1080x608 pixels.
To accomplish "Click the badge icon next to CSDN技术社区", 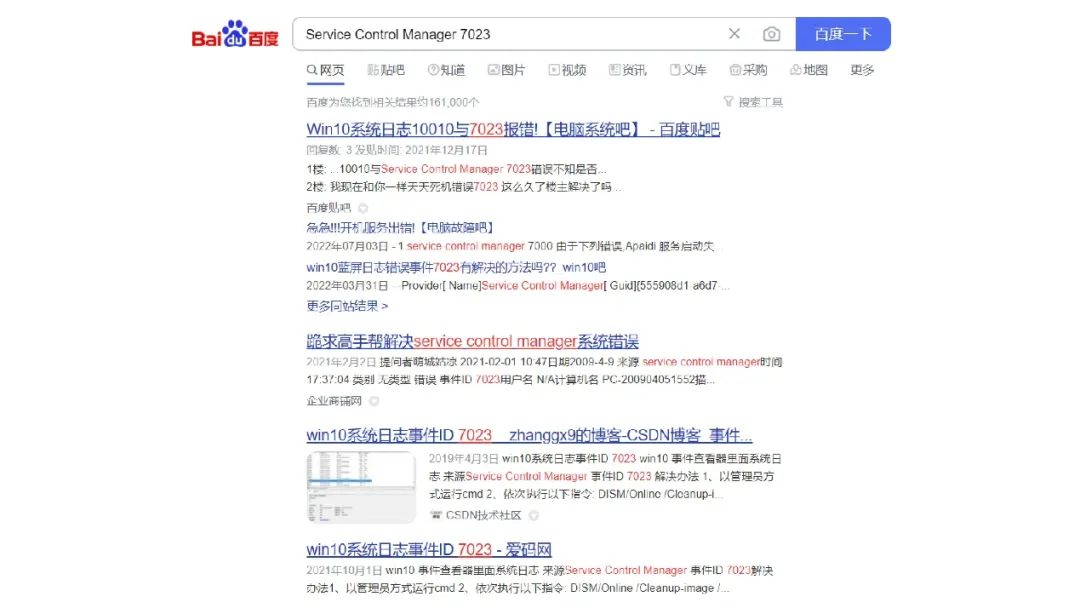I will point(534,515).
